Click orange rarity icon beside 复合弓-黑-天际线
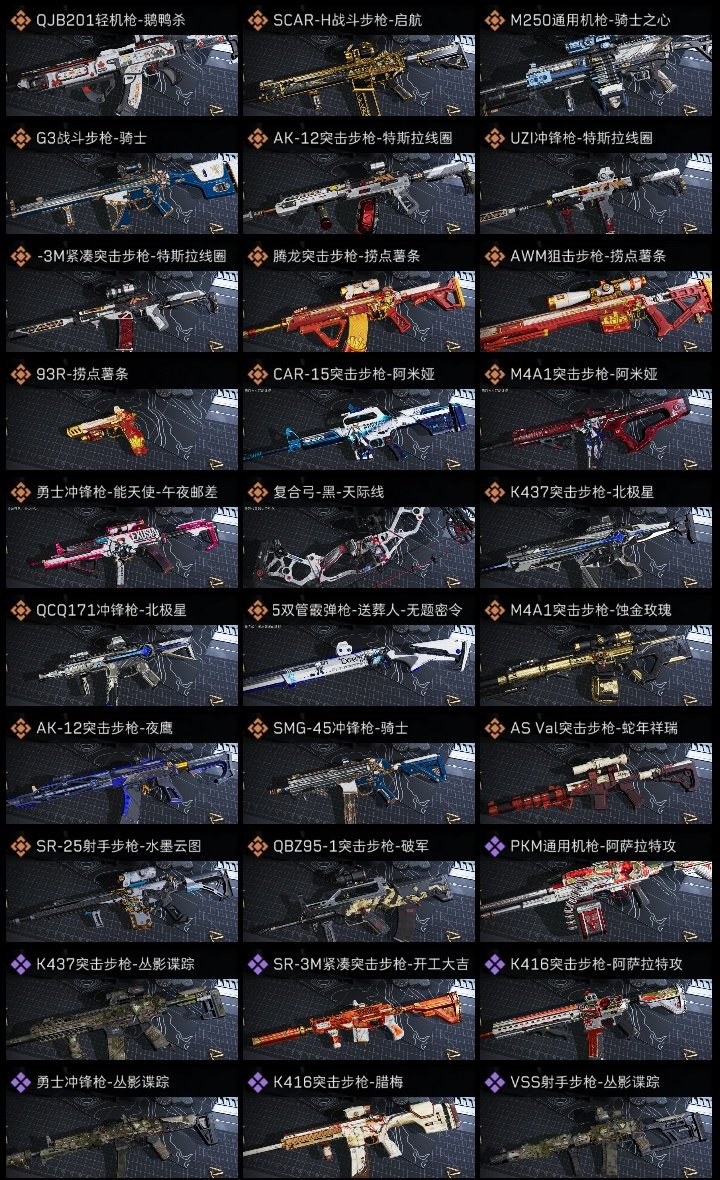This screenshot has height=1180, width=720. point(257,492)
